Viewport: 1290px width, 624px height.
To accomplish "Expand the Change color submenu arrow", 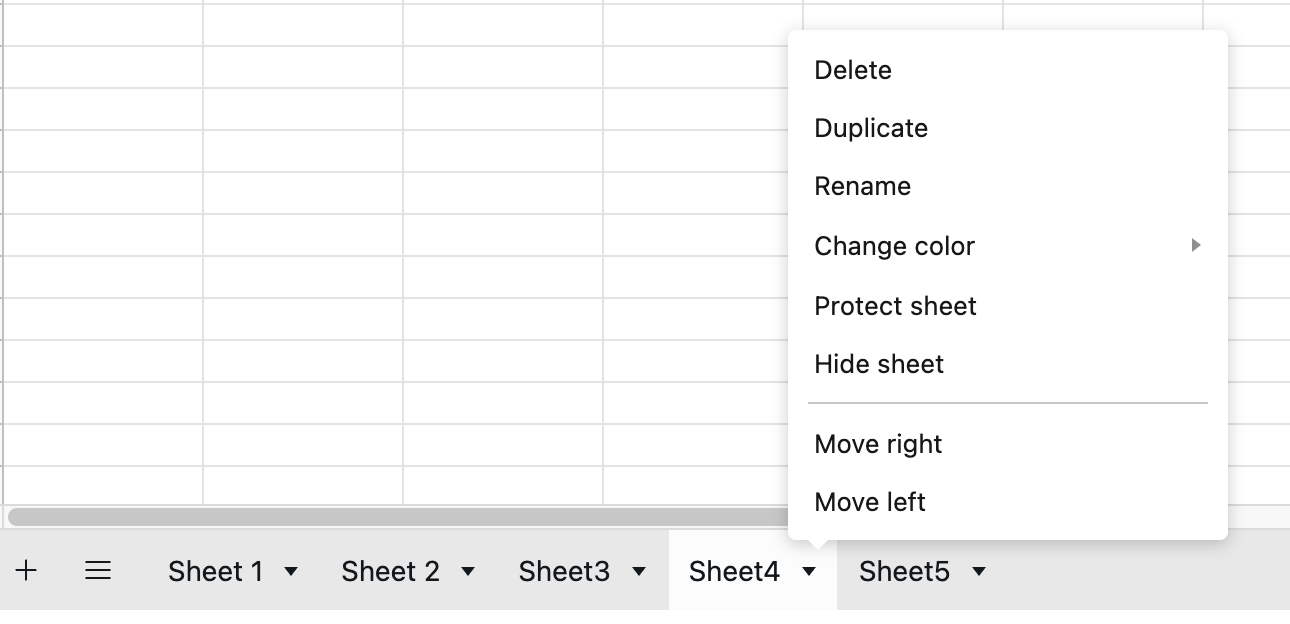I will (x=1195, y=246).
